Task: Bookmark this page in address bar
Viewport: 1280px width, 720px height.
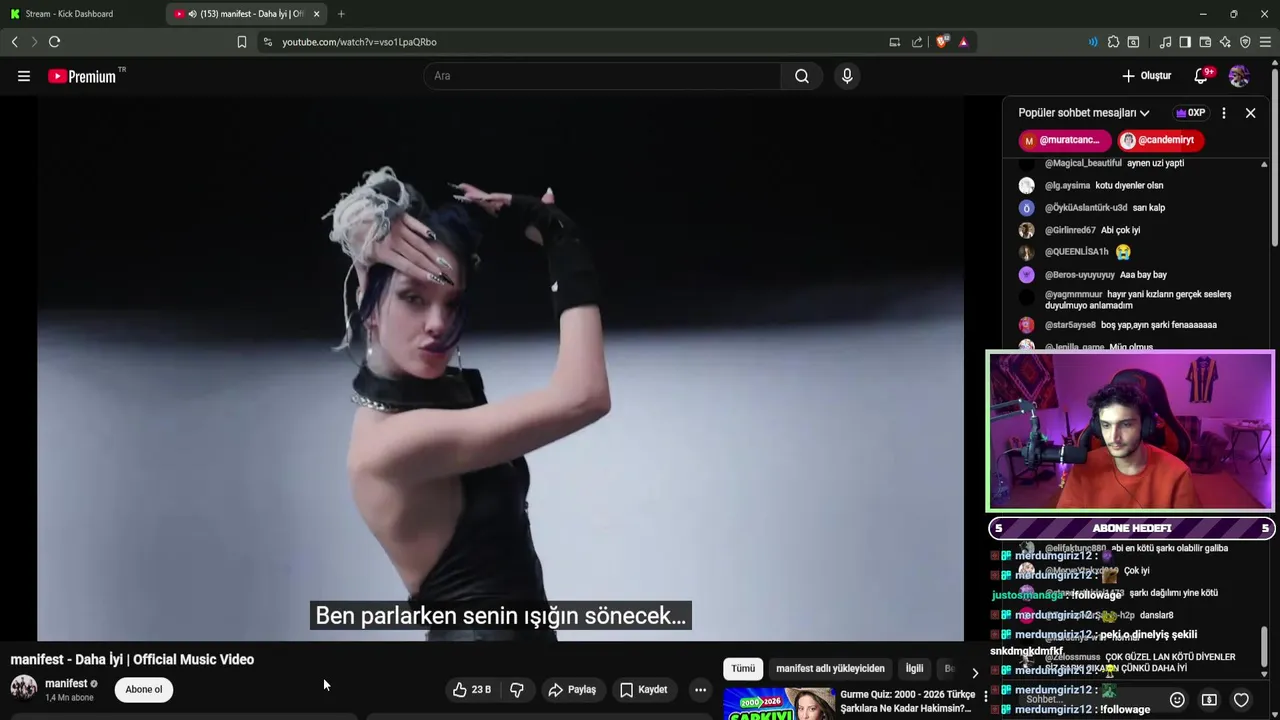Action: pyautogui.click(x=241, y=42)
